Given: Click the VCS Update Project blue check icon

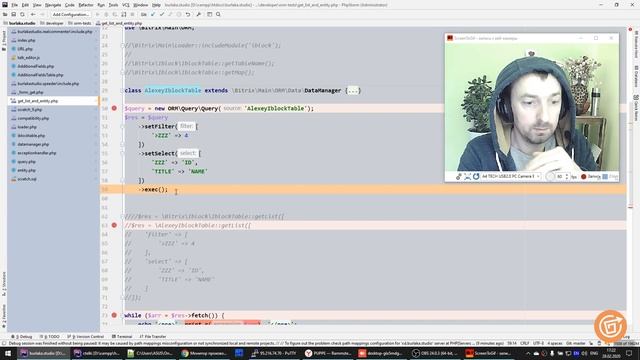Looking at the screenshot, I should point(153,14).
